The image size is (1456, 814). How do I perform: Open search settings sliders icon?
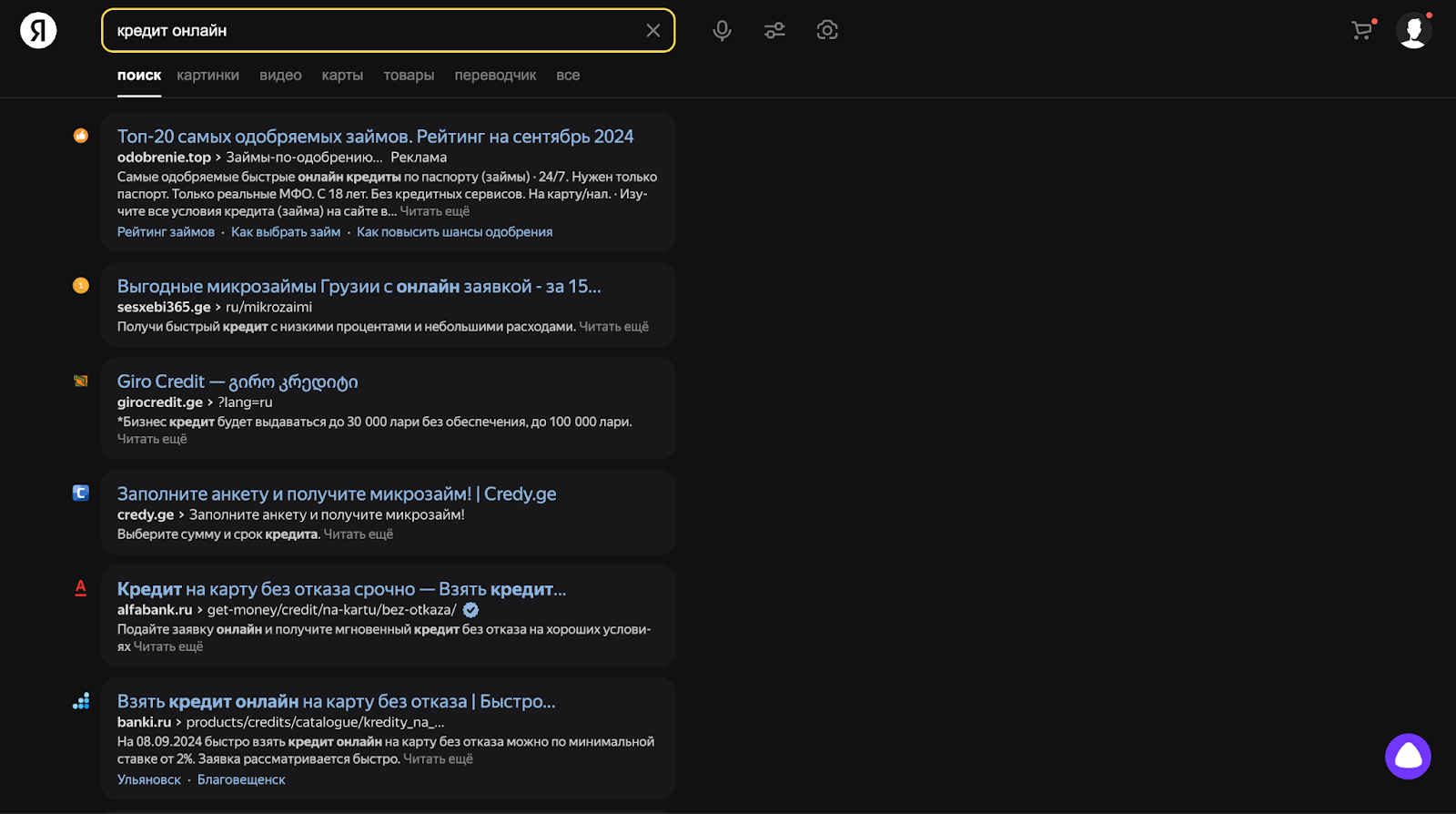(774, 30)
